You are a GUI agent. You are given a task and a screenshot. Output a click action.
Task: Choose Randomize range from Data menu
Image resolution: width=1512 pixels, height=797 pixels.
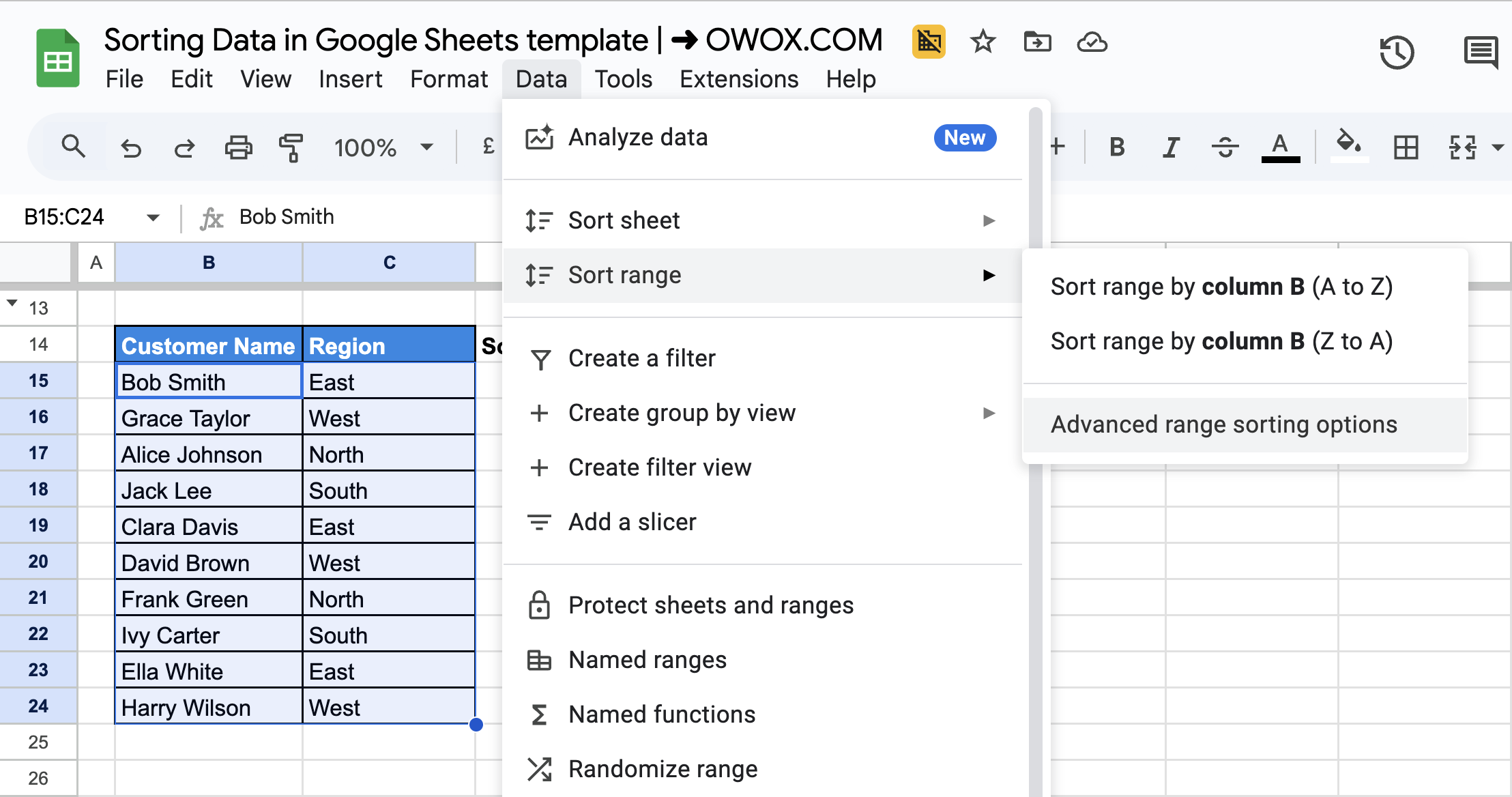coord(663,769)
